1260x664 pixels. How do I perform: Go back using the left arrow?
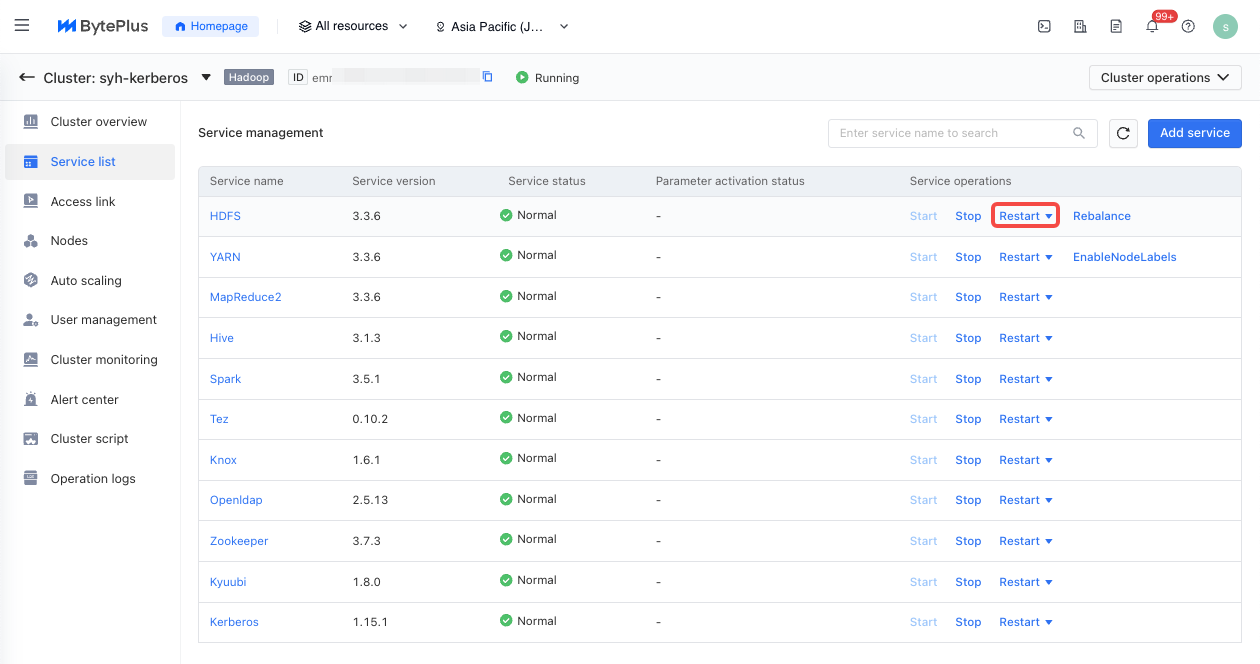click(x=27, y=77)
